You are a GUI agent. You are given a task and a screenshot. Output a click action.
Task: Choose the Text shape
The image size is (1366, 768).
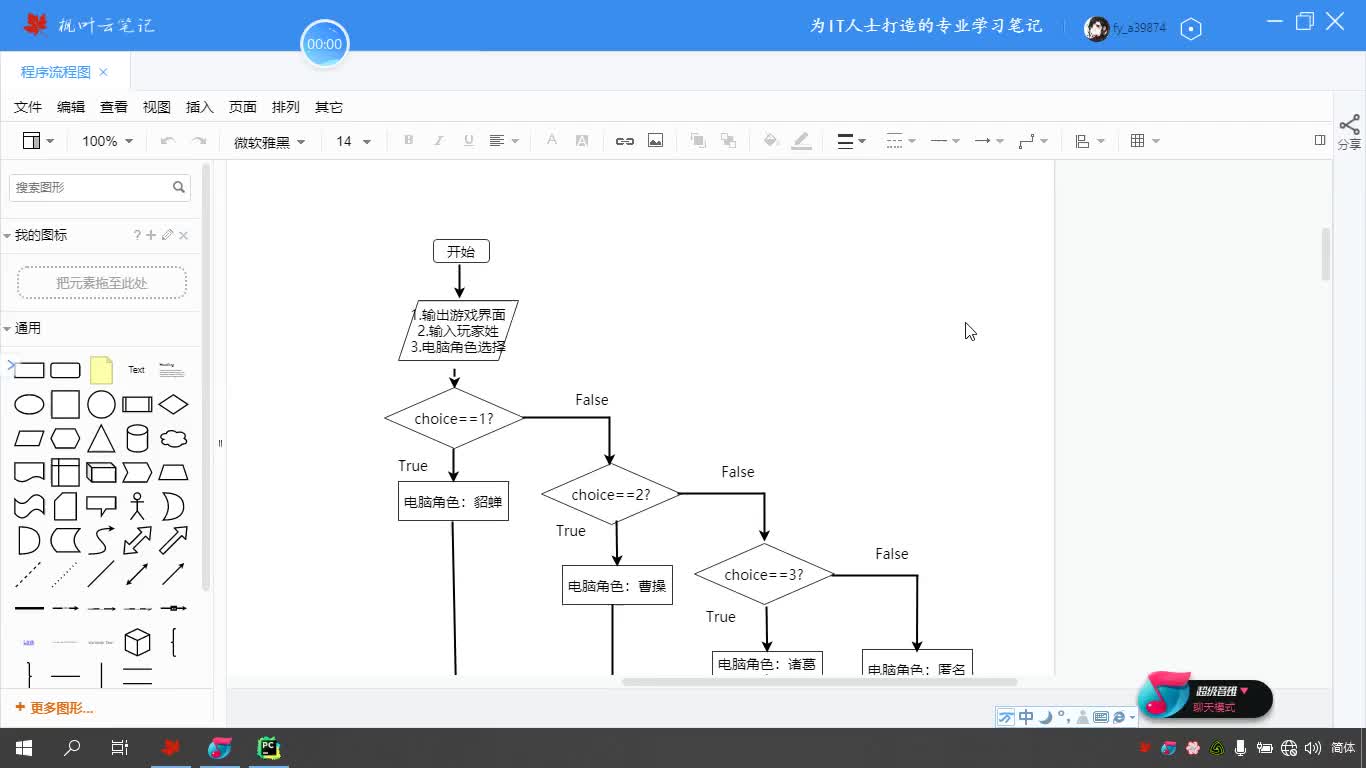pyautogui.click(x=137, y=370)
